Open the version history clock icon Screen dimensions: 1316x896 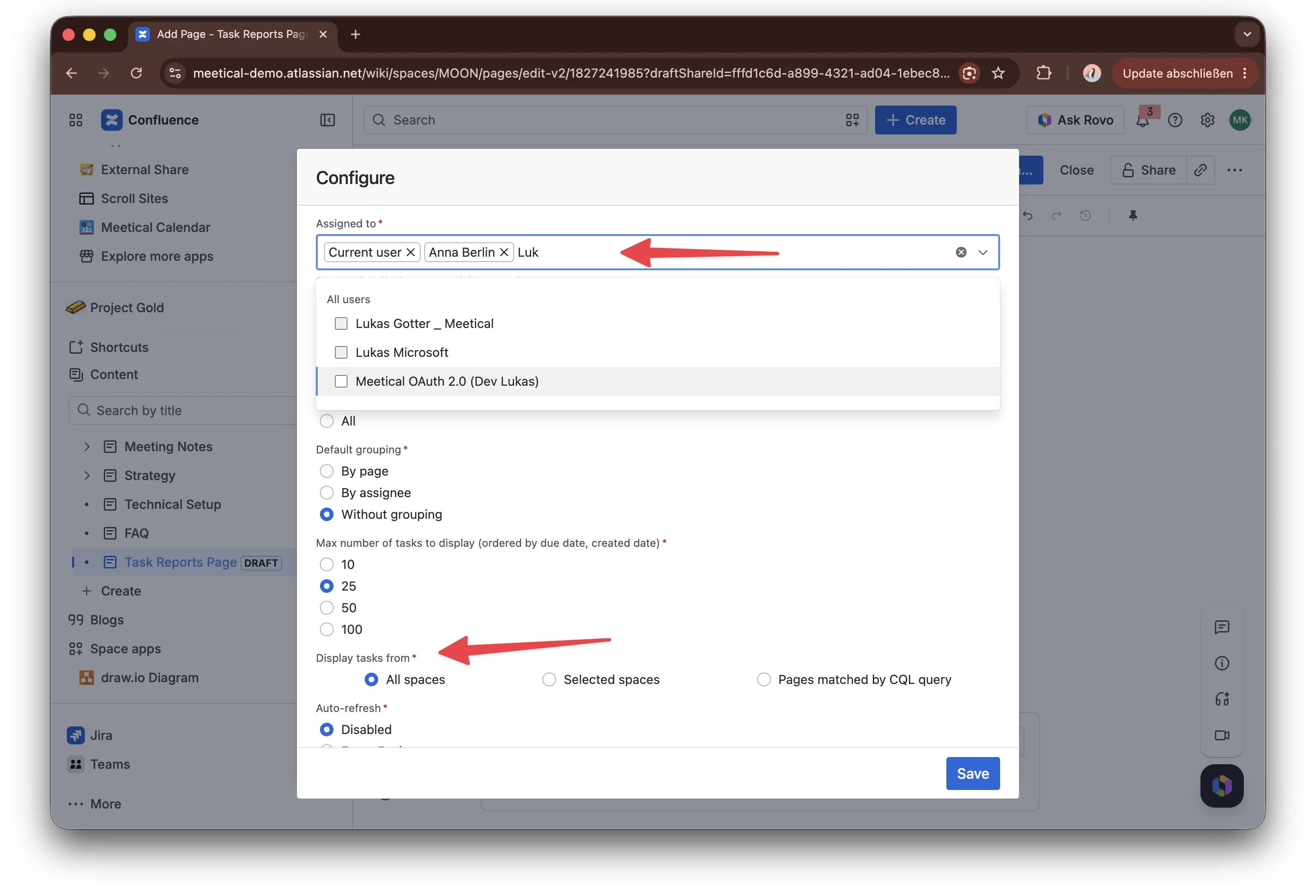pyautogui.click(x=1085, y=216)
